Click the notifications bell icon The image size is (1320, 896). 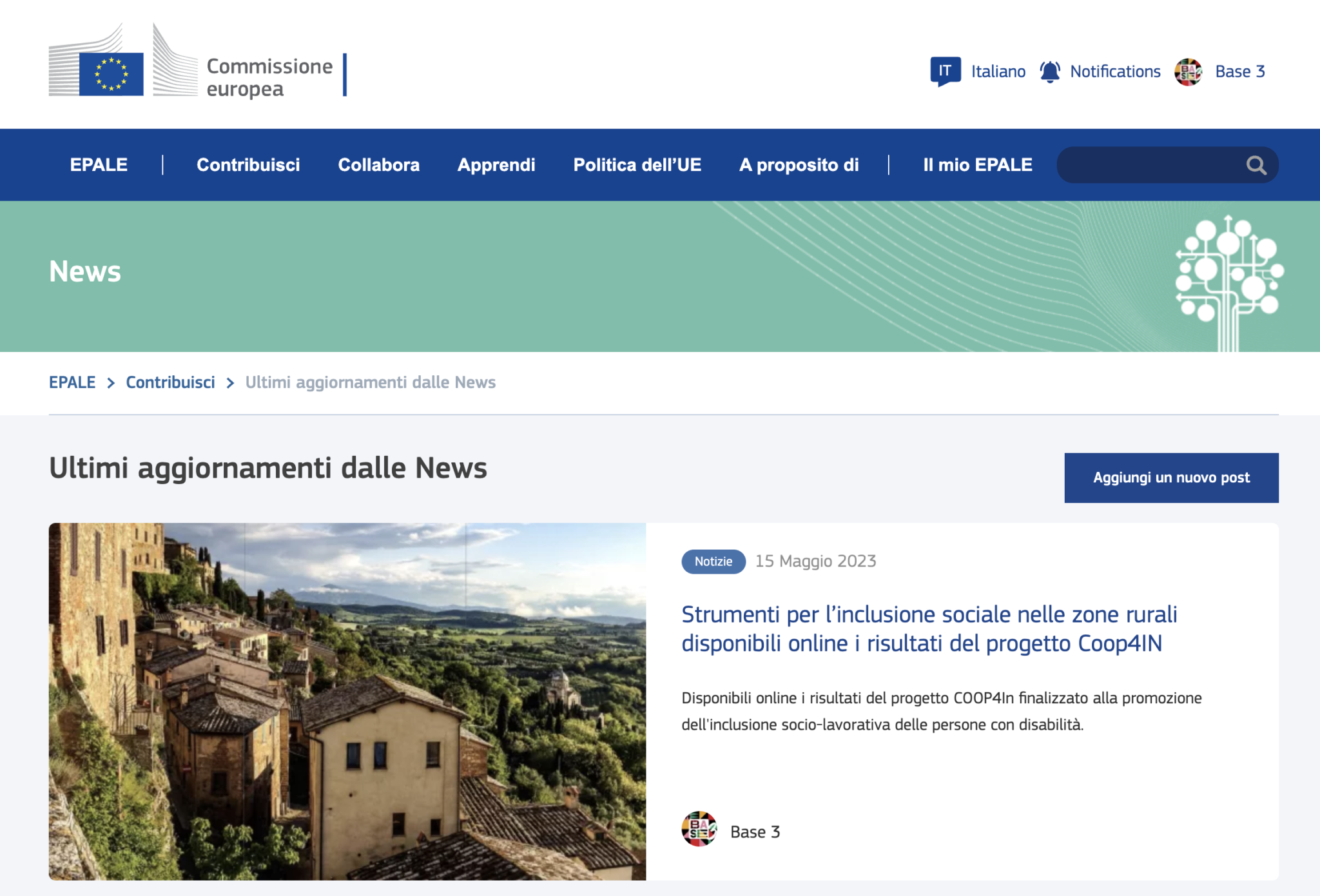(1050, 72)
